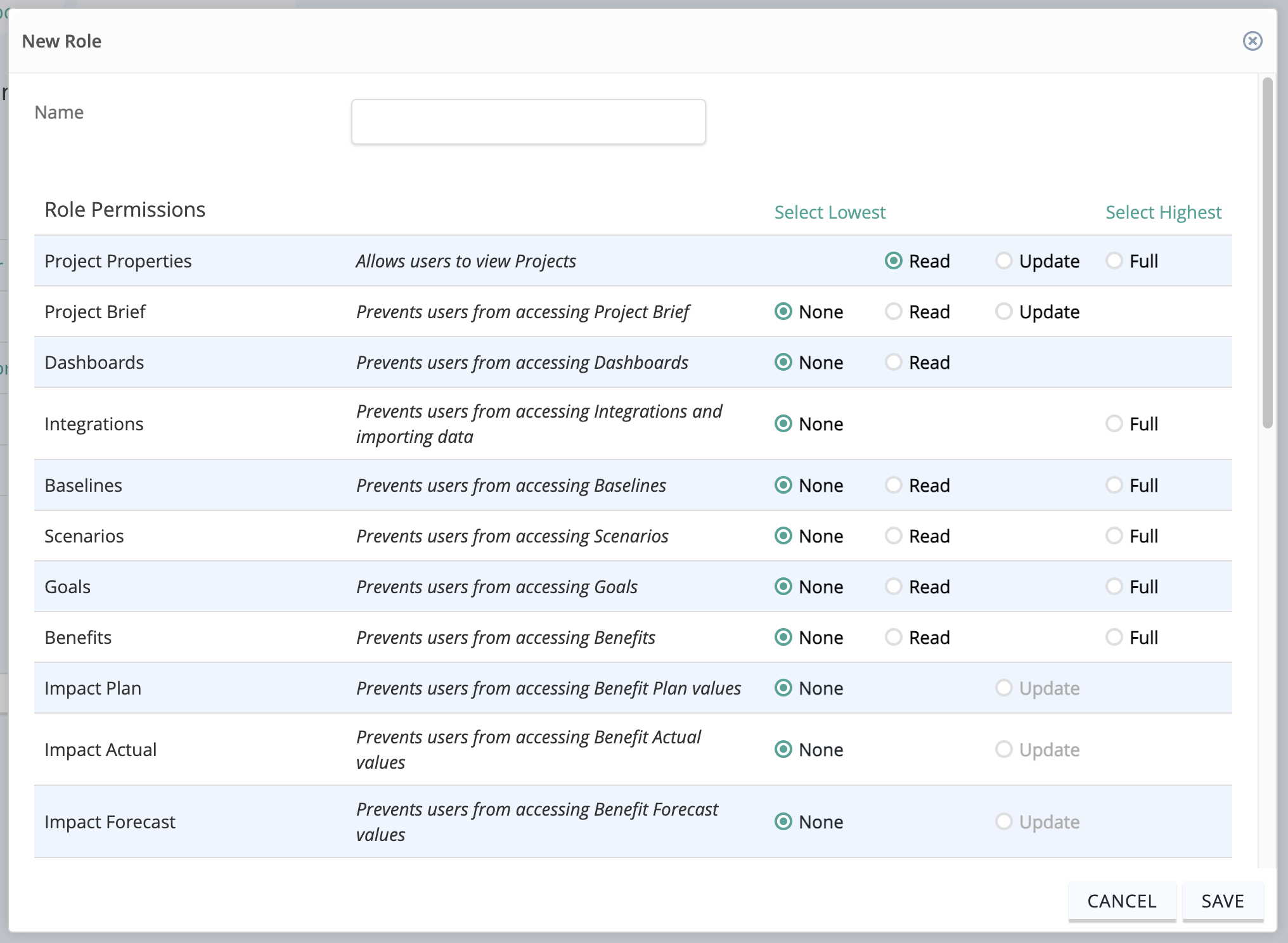Select None for Goals
Screen dimensions: 1288x943
click(783, 587)
